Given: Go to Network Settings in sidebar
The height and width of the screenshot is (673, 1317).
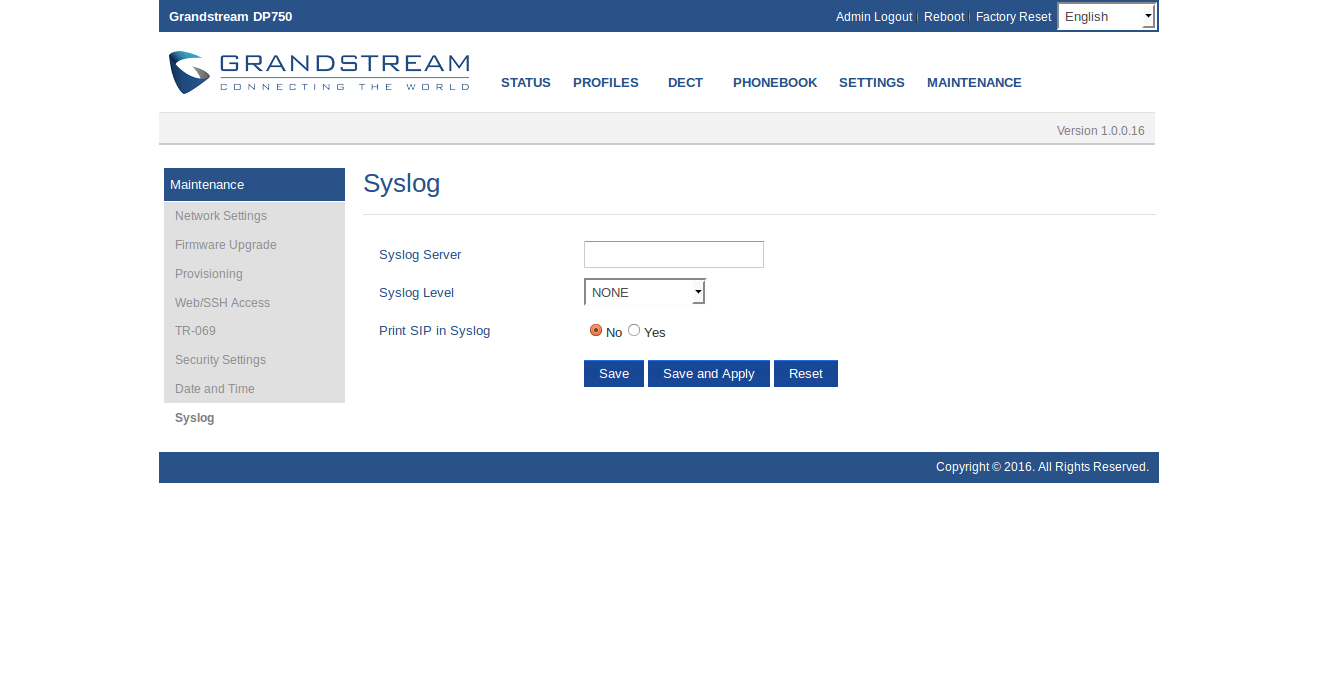Looking at the screenshot, I should click(x=221, y=216).
